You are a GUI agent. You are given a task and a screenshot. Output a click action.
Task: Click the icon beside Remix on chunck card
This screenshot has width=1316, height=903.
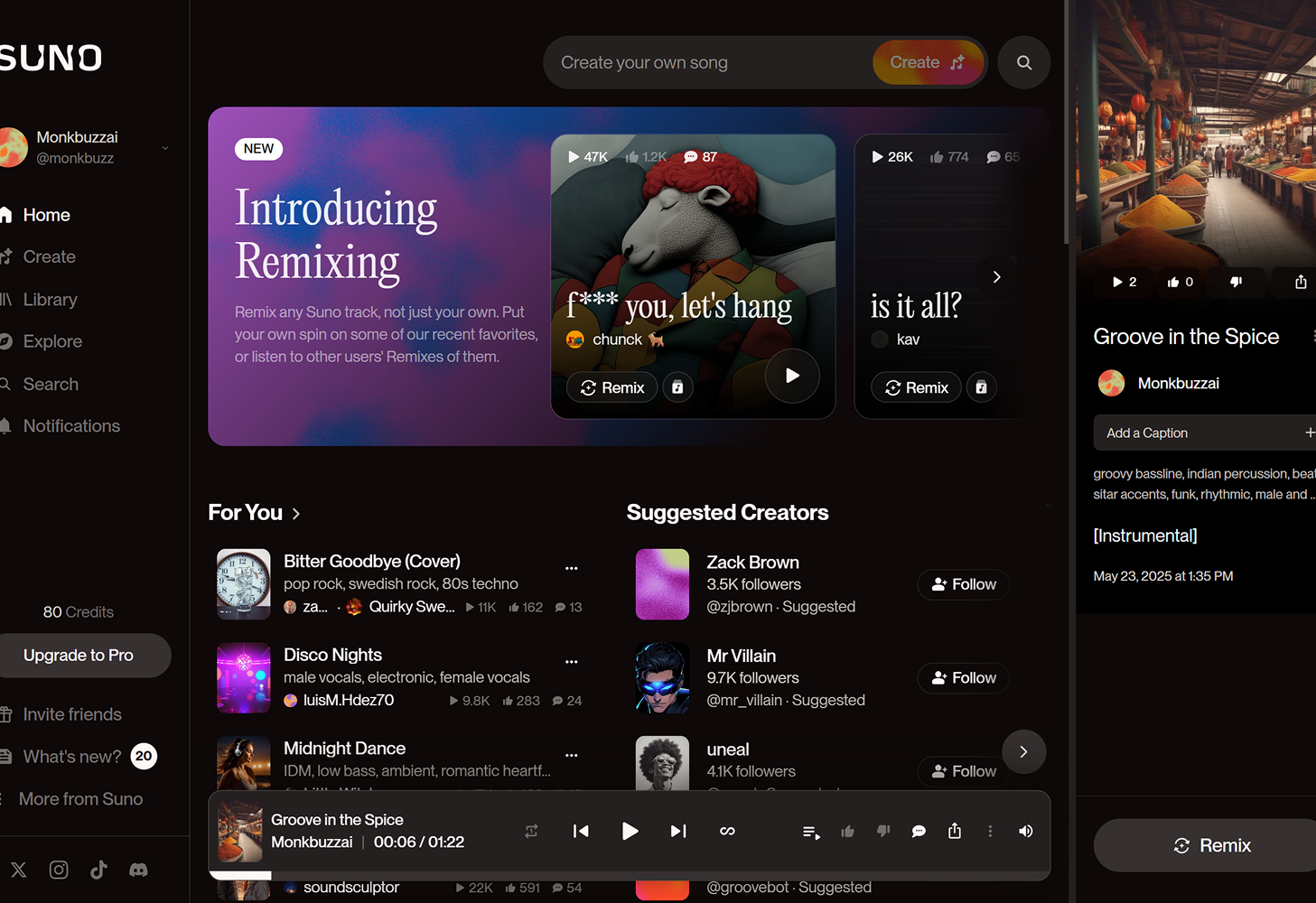677,387
